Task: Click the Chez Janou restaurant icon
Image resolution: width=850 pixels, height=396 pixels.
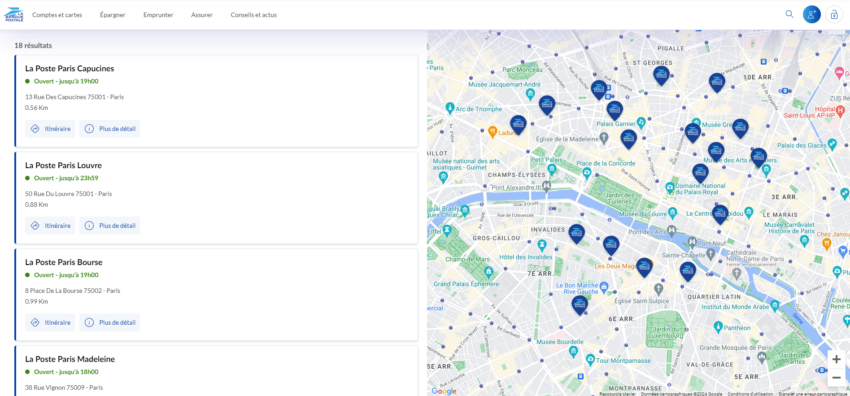Action: [826, 244]
